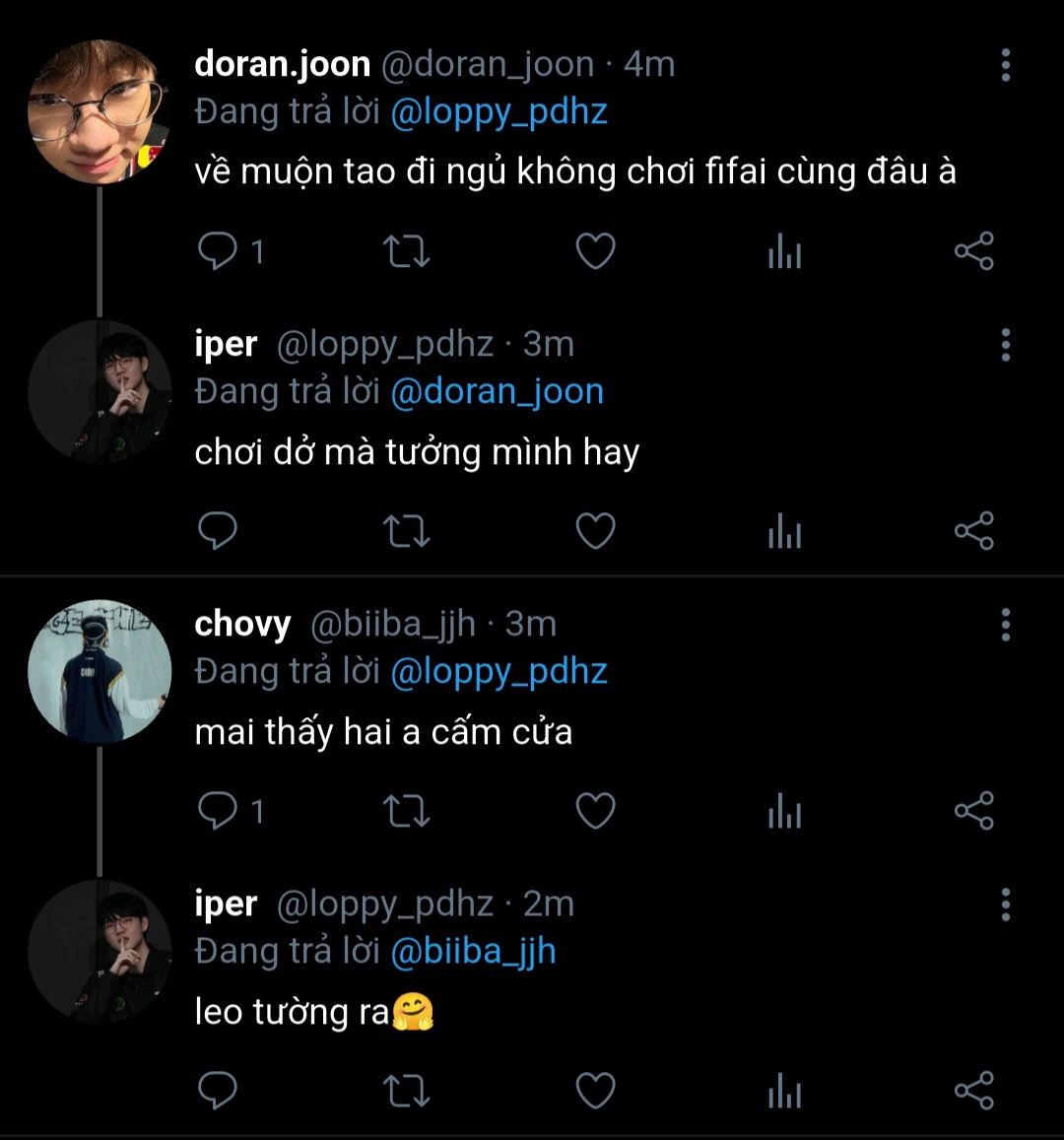Retweet doran.joon's tweet

pos(406,252)
